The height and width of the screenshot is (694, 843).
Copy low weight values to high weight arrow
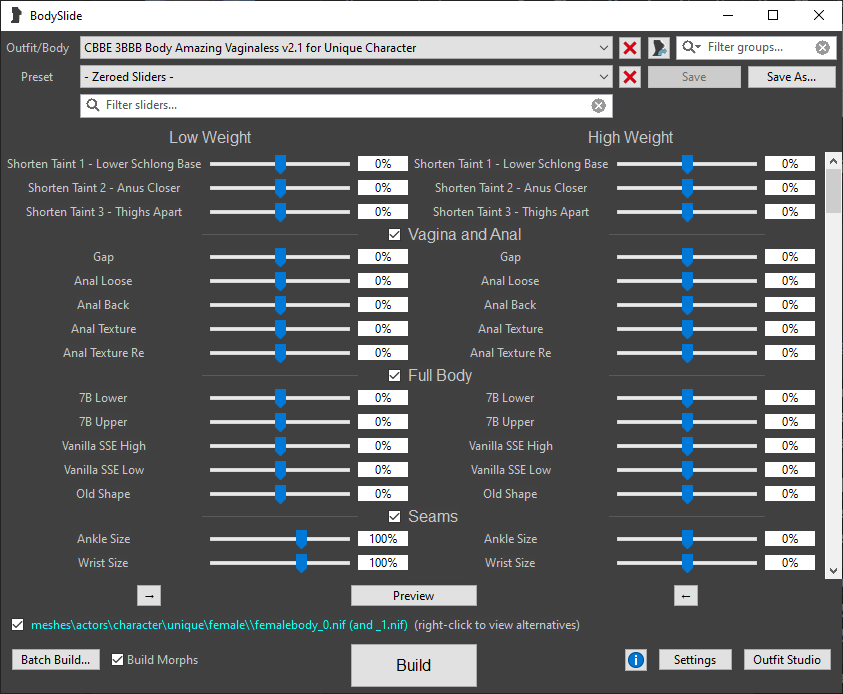click(149, 596)
